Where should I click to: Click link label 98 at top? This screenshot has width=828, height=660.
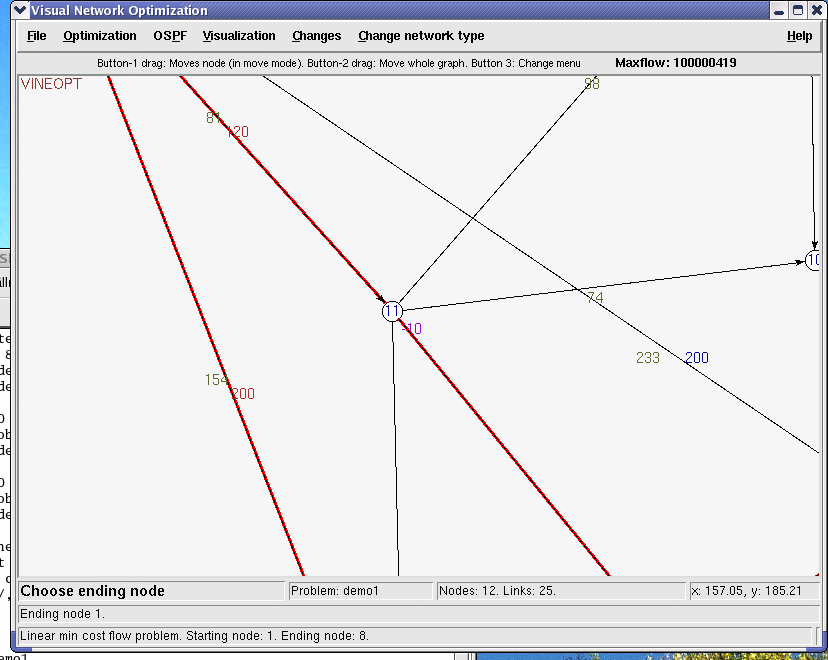[592, 84]
